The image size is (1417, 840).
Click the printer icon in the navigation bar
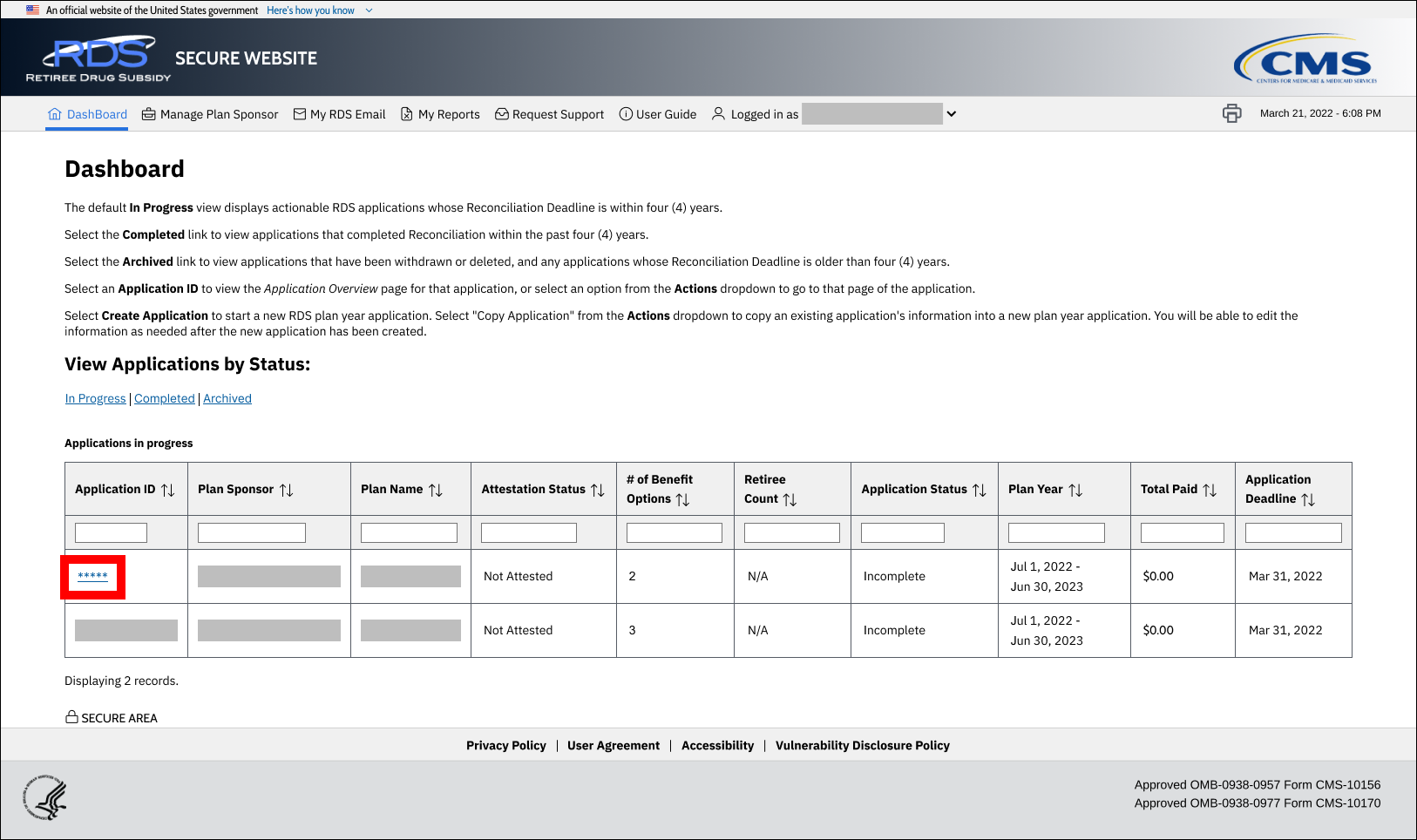tap(1231, 113)
